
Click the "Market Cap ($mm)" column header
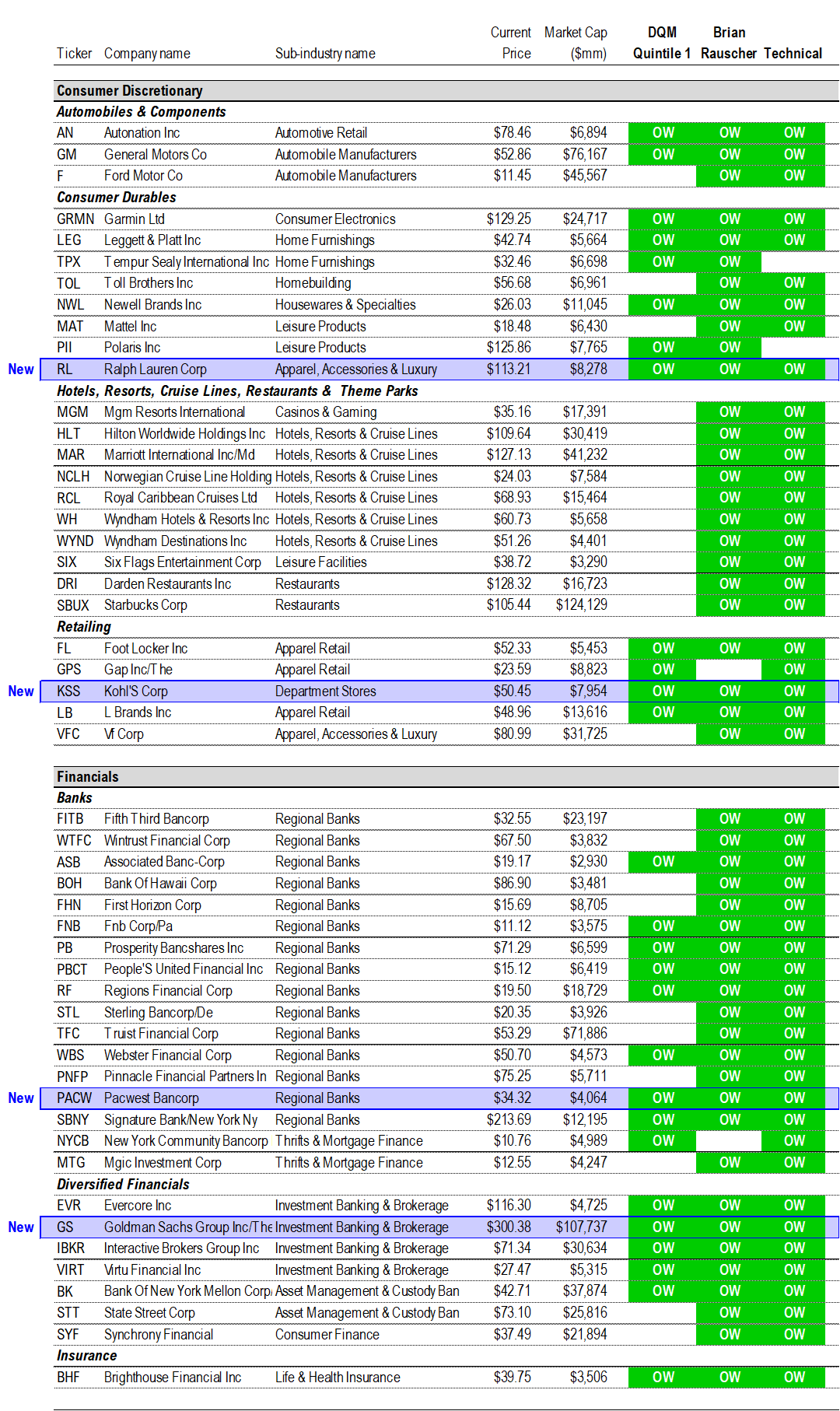coord(576,43)
